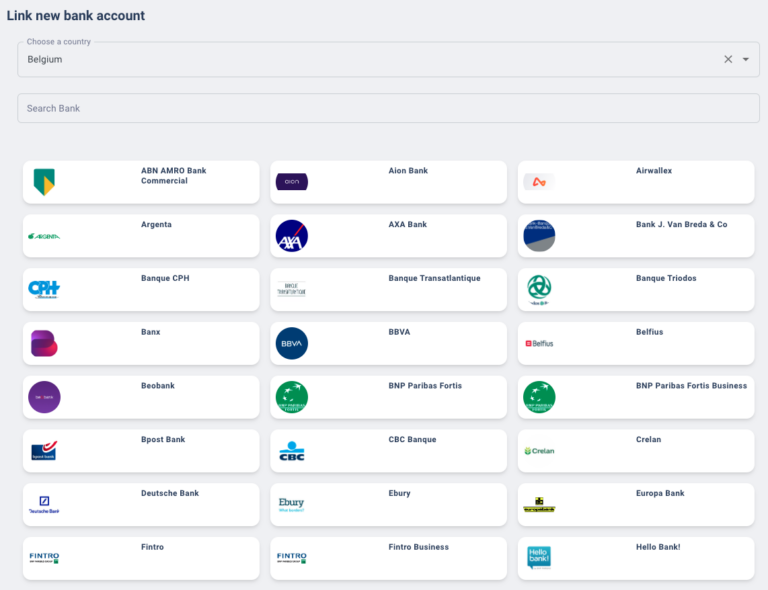Viewport: 768px width, 590px height.
Task: Choose Banque Triodos name text
Action: (x=666, y=278)
